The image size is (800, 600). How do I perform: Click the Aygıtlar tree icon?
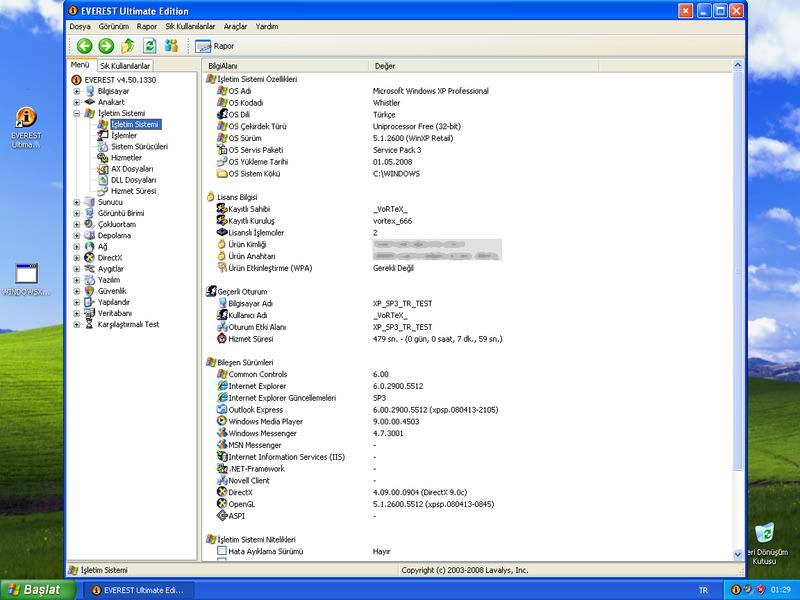click(89, 269)
